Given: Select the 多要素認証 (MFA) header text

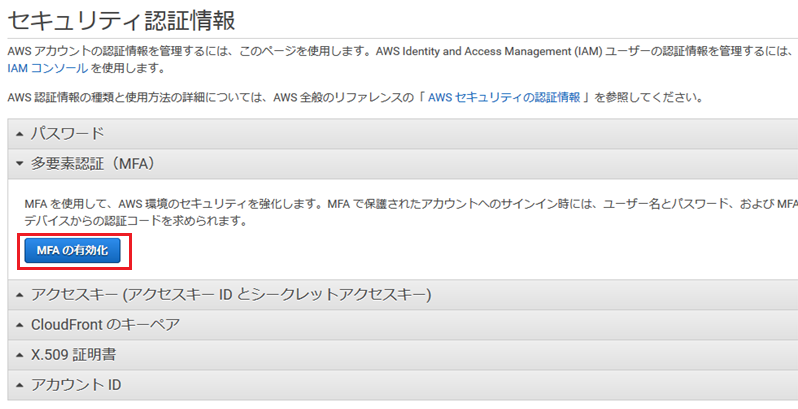Looking at the screenshot, I should (93, 163).
